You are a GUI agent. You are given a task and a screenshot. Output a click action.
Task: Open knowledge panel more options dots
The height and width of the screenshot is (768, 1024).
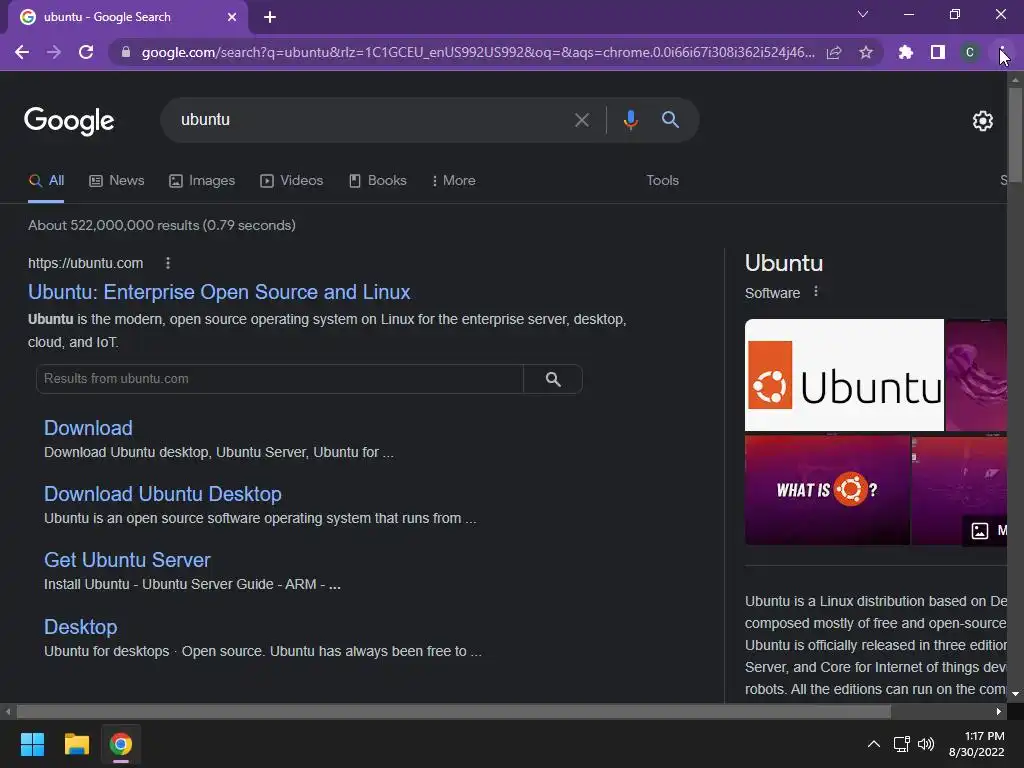tap(815, 292)
